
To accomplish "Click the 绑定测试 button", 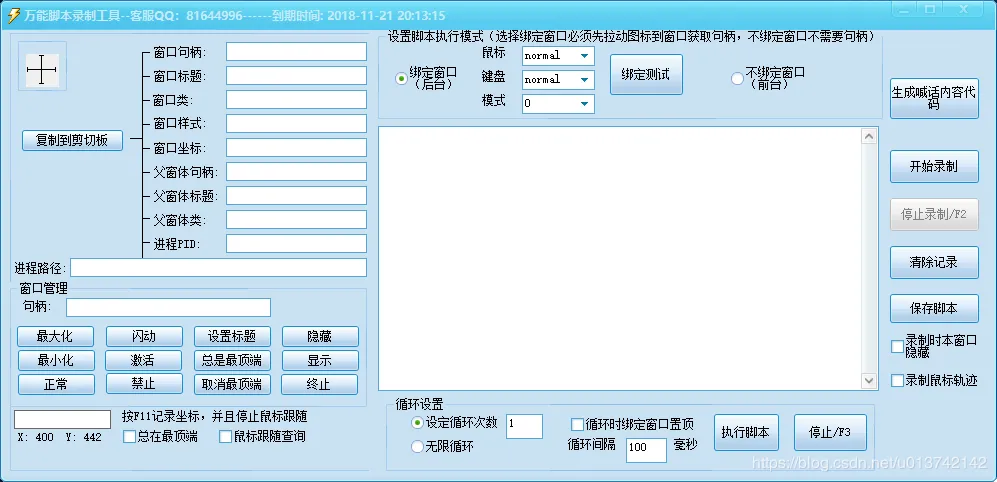I will [646, 74].
